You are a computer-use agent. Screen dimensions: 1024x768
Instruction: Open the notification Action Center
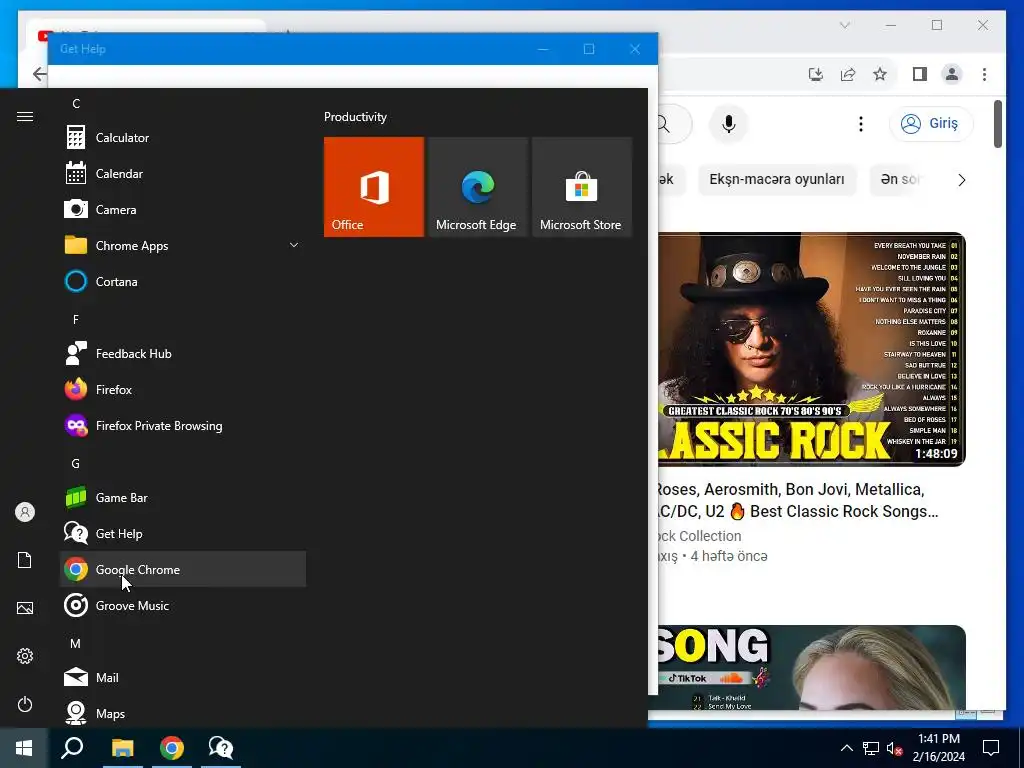click(x=991, y=748)
